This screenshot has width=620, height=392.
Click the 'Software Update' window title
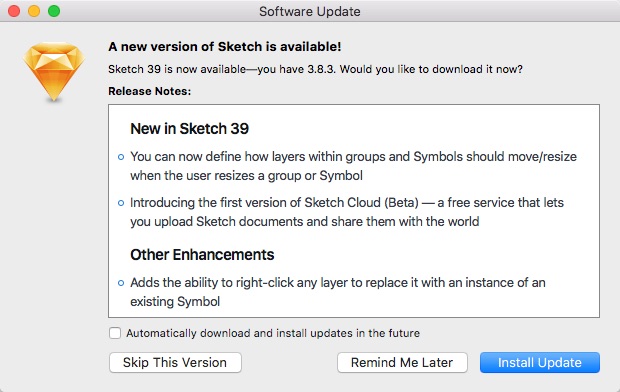pos(310,11)
